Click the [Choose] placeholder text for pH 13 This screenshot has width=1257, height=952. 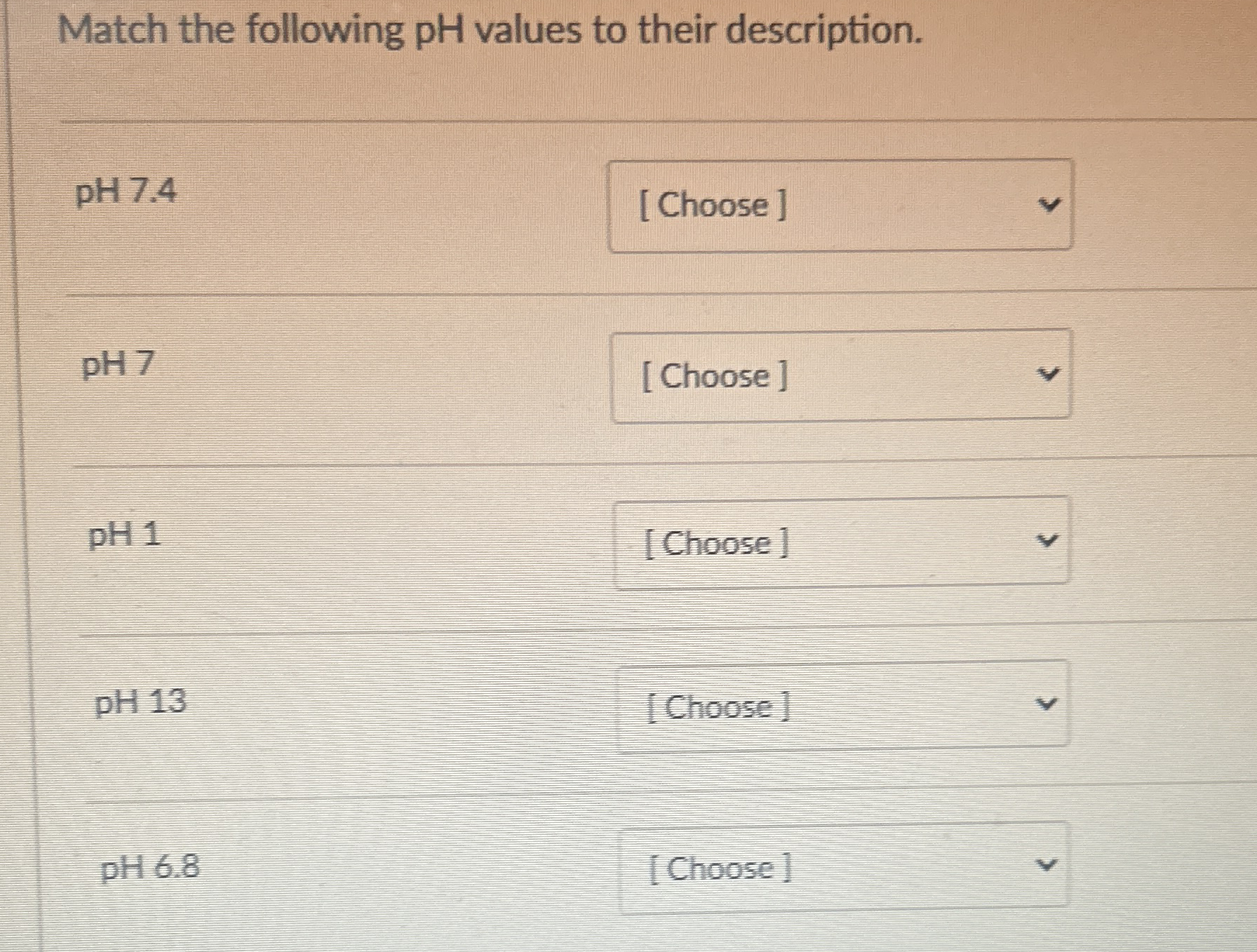[718, 707]
